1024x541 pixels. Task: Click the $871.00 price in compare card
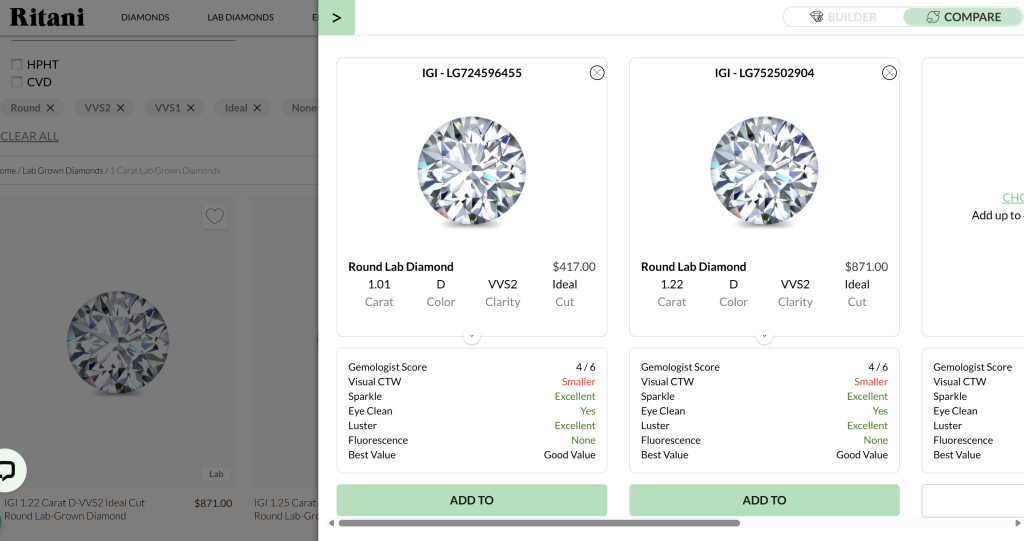tap(866, 267)
